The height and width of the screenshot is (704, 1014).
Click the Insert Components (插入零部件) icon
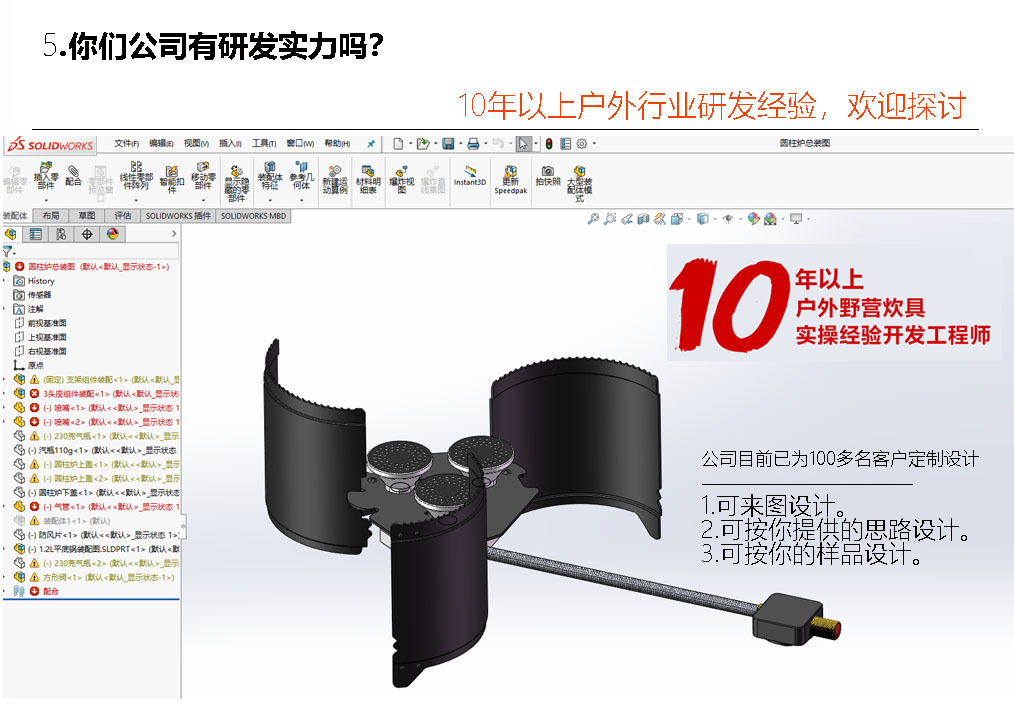coord(46,176)
